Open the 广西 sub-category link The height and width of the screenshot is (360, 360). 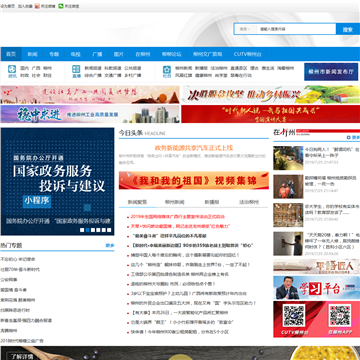[36, 68]
